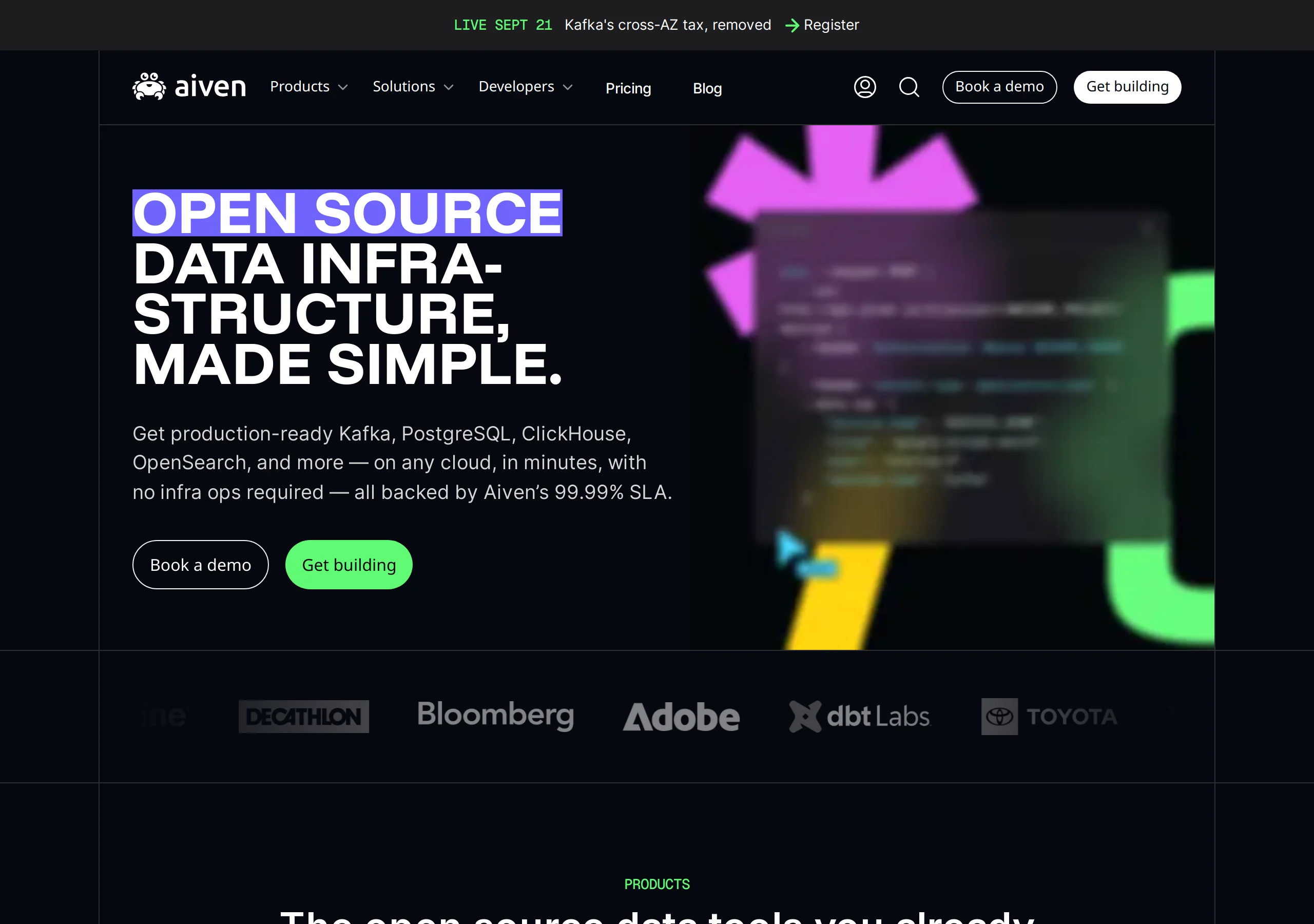This screenshot has height=924, width=1314.
Task: Expand the Solutions dropdown menu
Action: 413,87
